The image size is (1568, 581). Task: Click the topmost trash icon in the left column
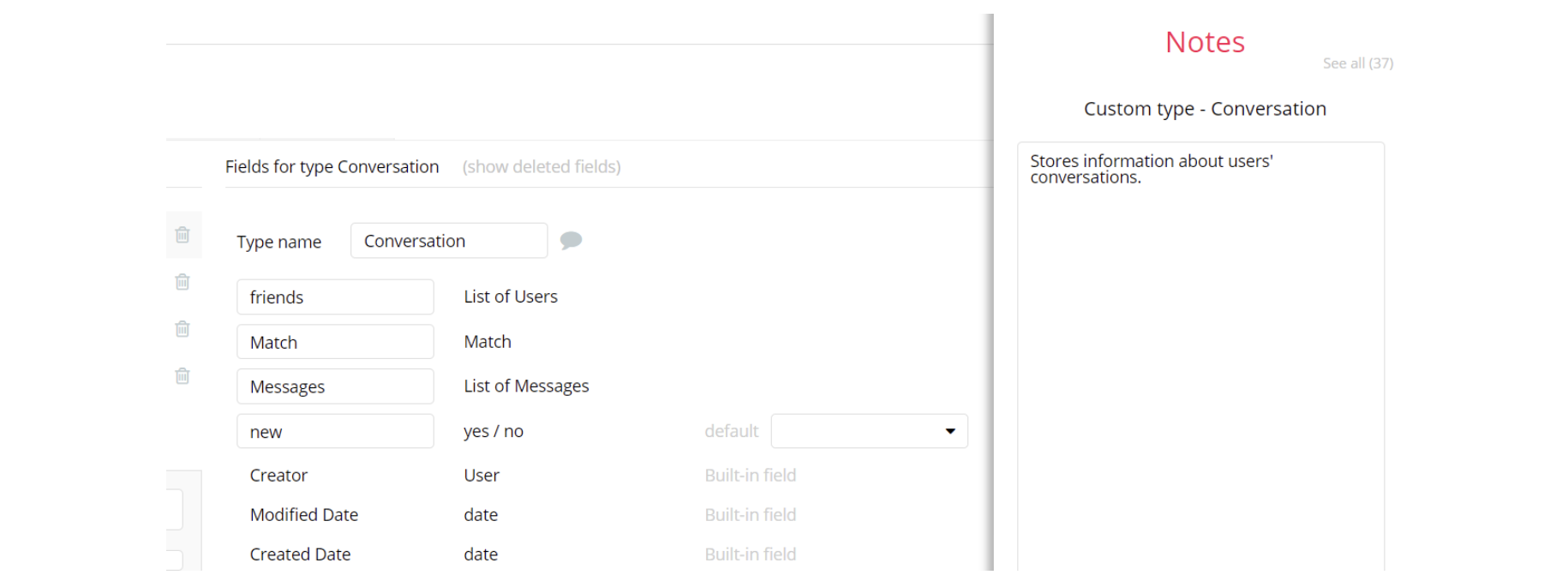pyautogui.click(x=183, y=235)
